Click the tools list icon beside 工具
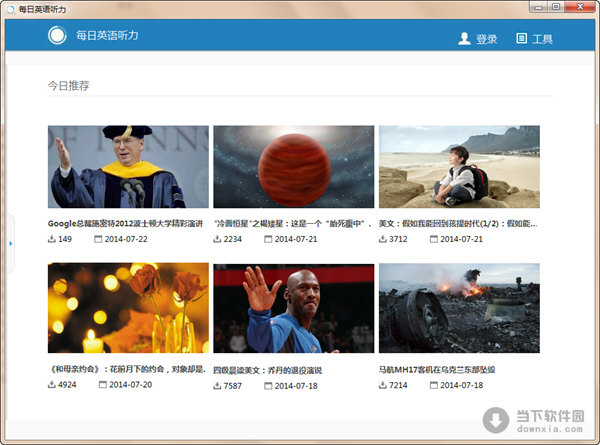600x445 pixels. click(x=521, y=38)
